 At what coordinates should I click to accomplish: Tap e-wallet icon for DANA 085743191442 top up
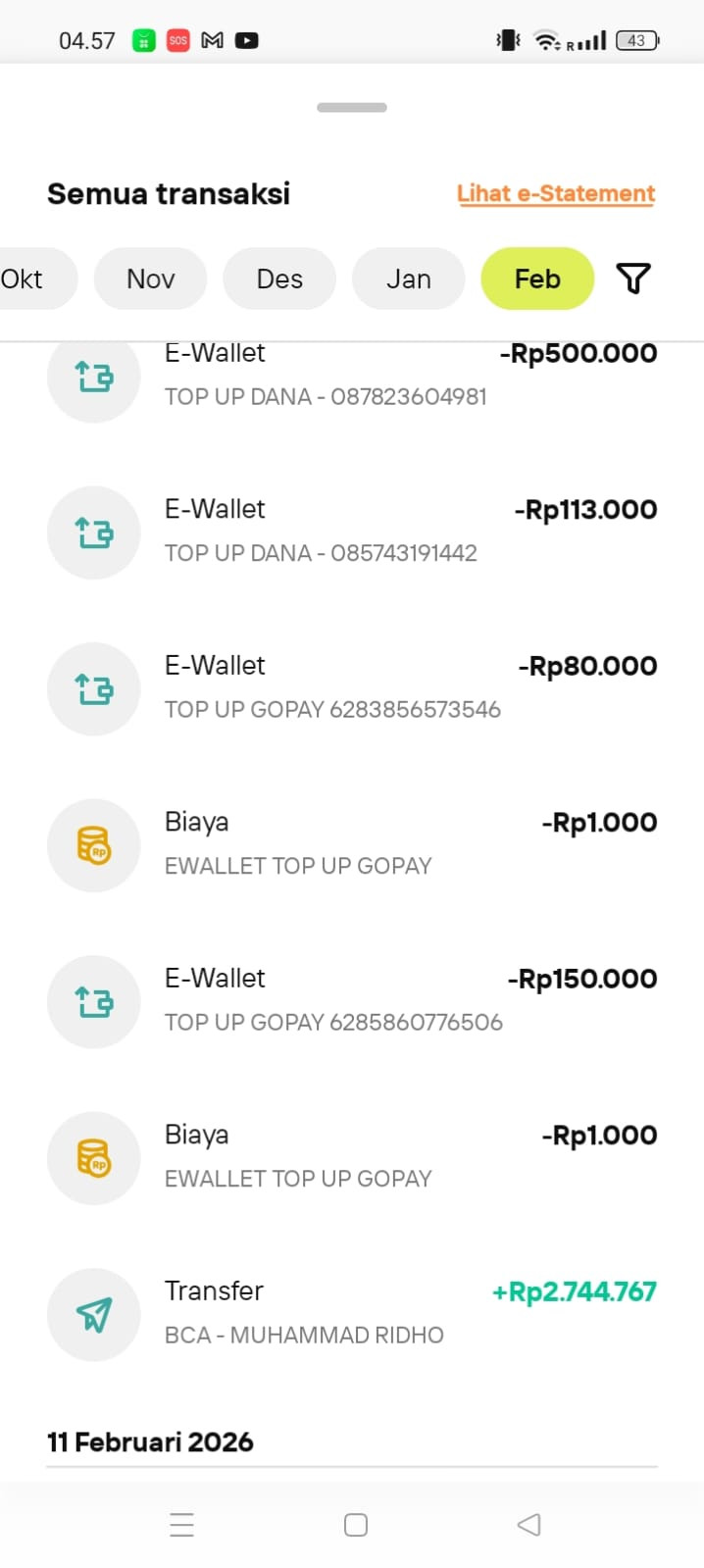click(94, 532)
